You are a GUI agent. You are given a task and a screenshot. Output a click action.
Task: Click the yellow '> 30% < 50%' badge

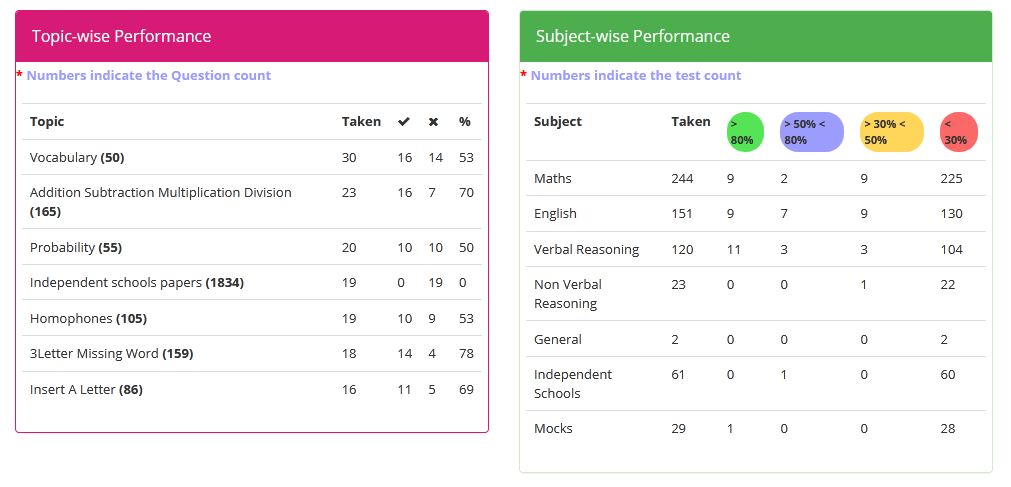tap(892, 132)
